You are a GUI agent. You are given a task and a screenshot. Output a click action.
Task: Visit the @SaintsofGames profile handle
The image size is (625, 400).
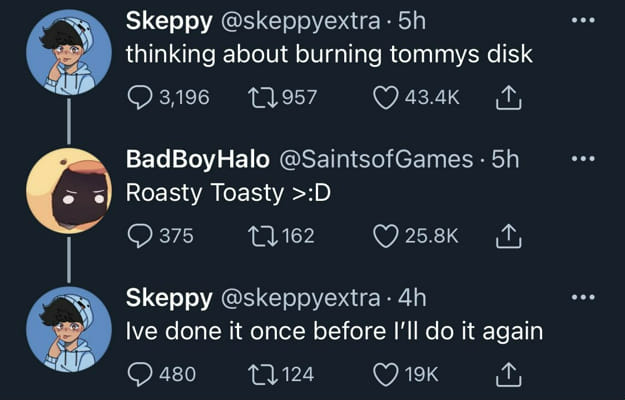tap(367, 159)
